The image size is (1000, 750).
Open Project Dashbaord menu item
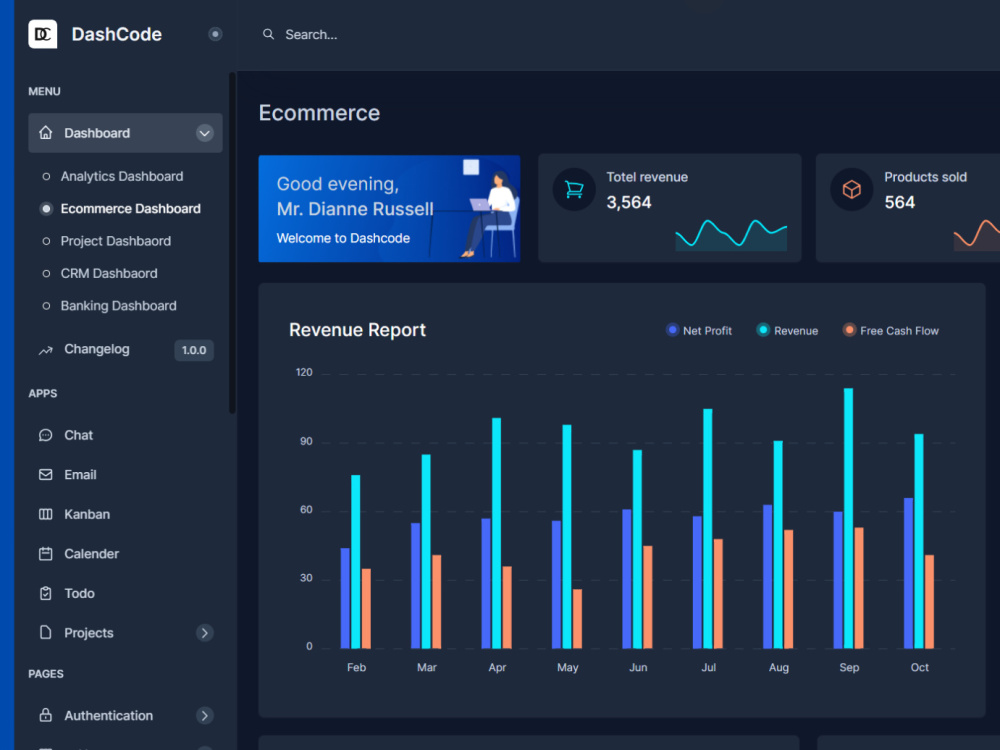pyautogui.click(x=115, y=241)
